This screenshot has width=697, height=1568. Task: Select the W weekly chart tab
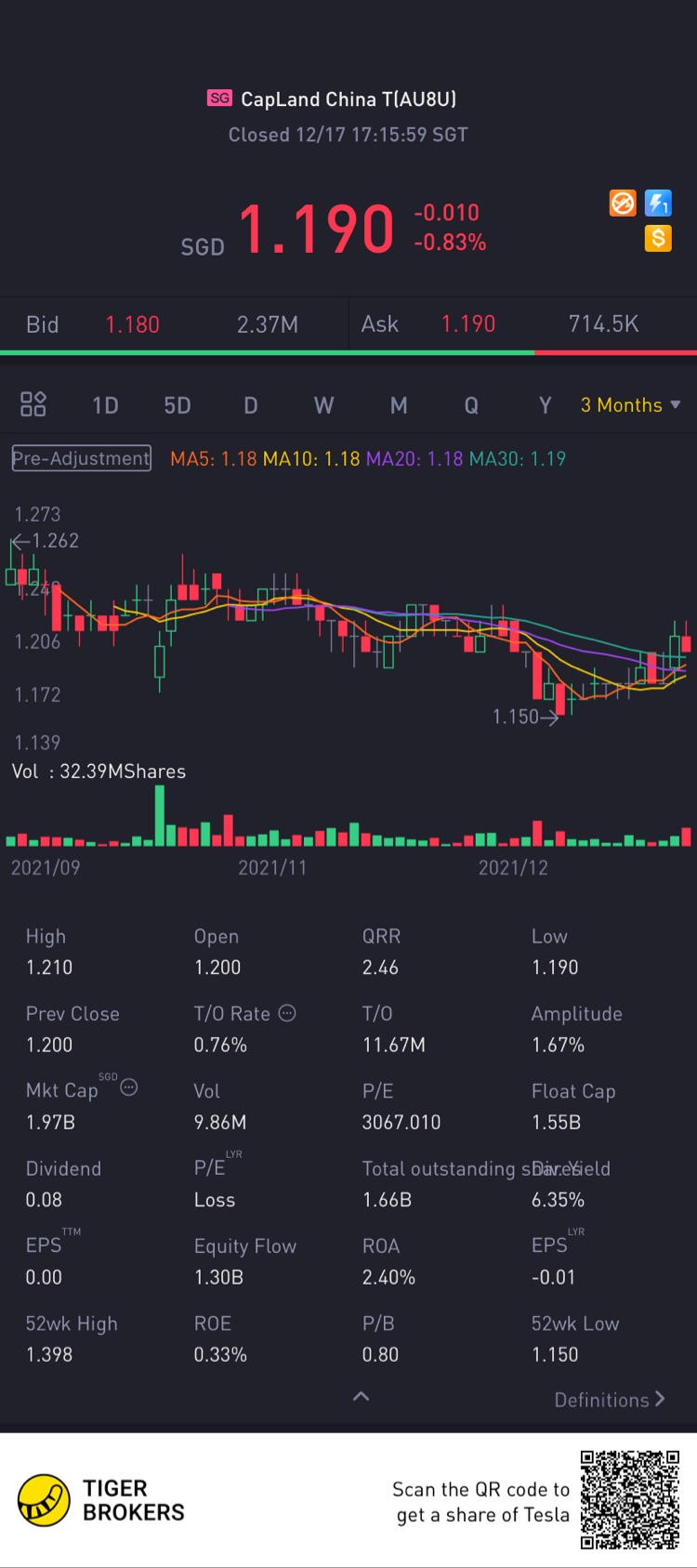323,405
